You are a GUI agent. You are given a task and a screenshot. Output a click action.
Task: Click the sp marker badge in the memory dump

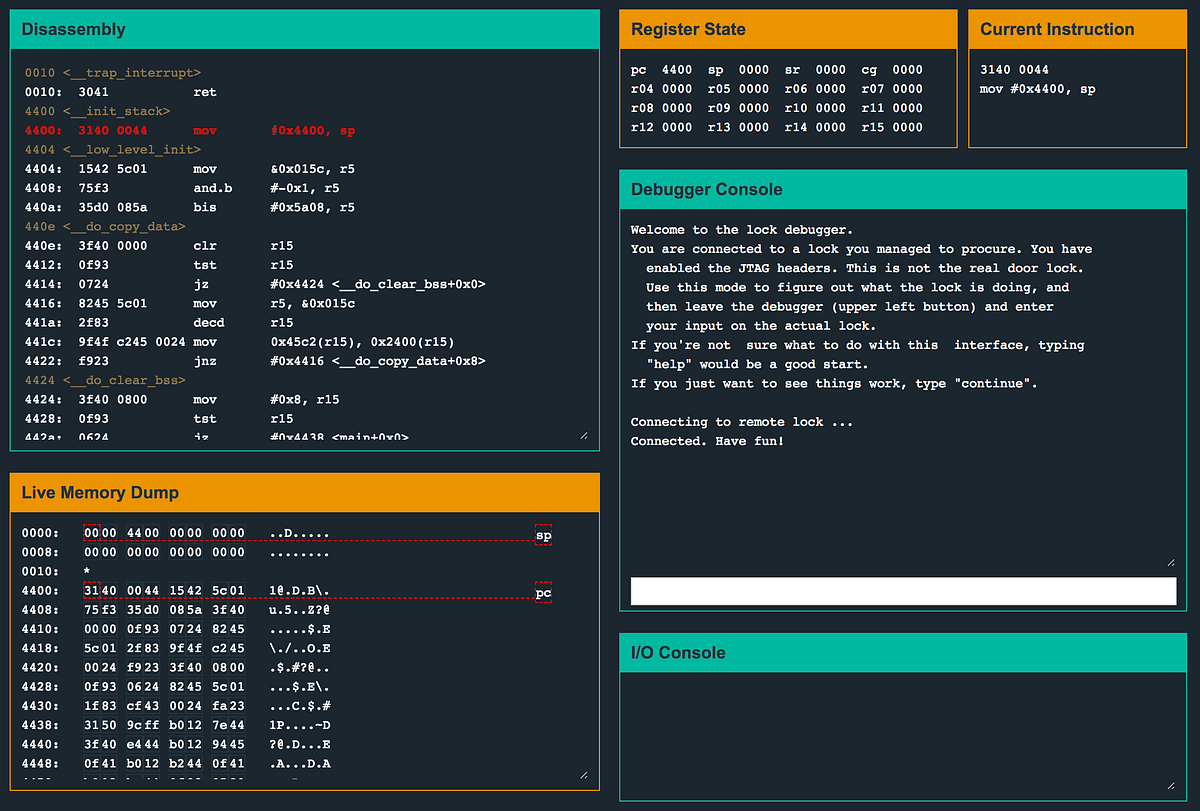[543, 534]
